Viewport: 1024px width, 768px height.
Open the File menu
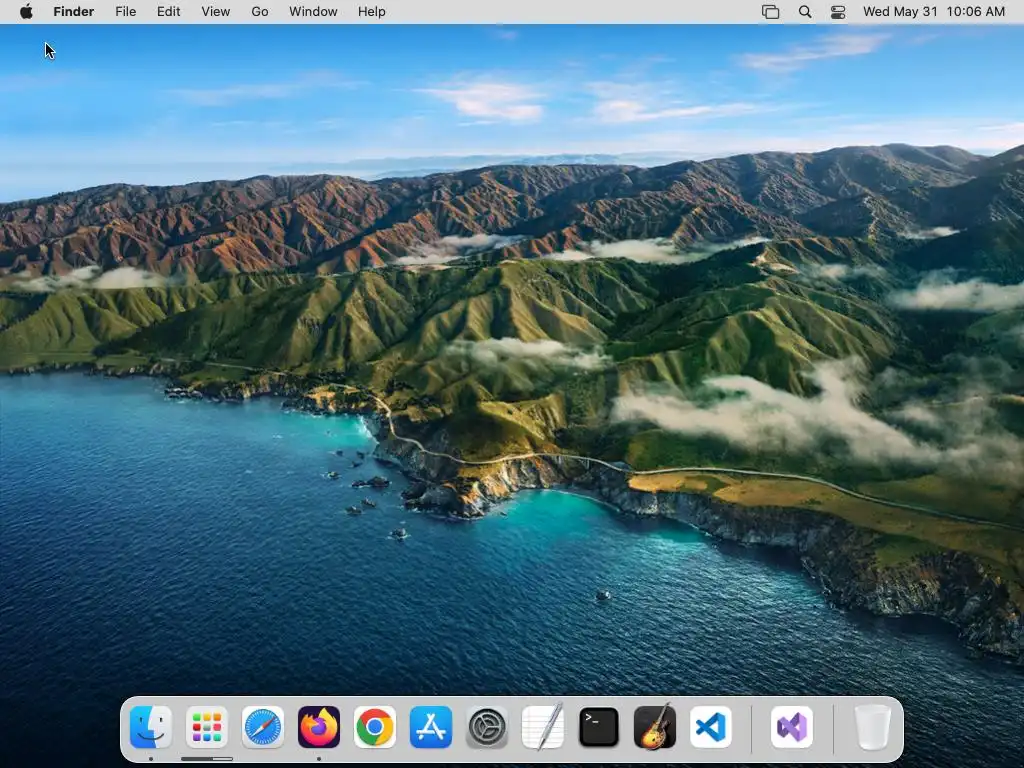point(125,12)
